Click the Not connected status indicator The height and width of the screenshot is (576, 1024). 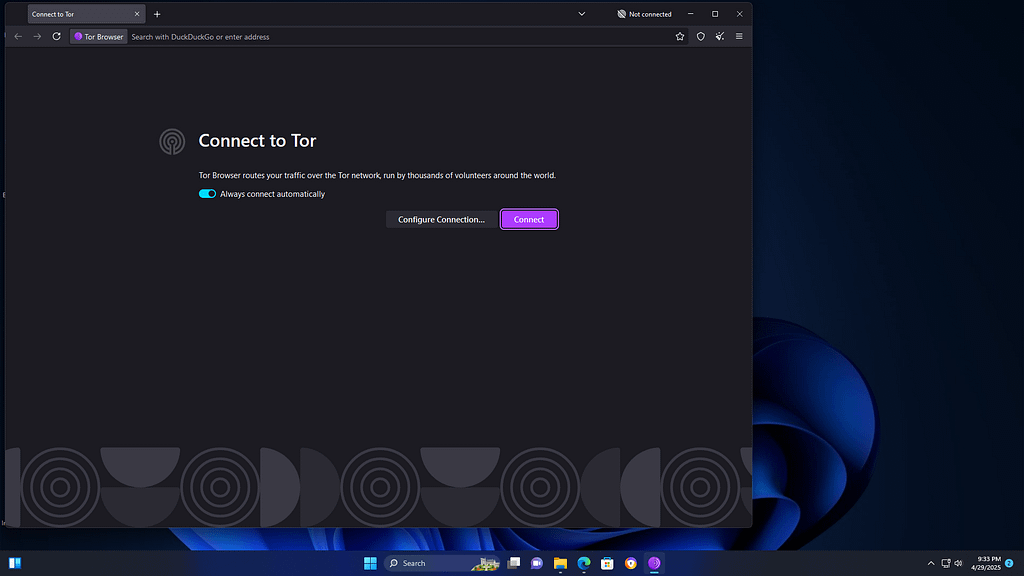point(645,14)
